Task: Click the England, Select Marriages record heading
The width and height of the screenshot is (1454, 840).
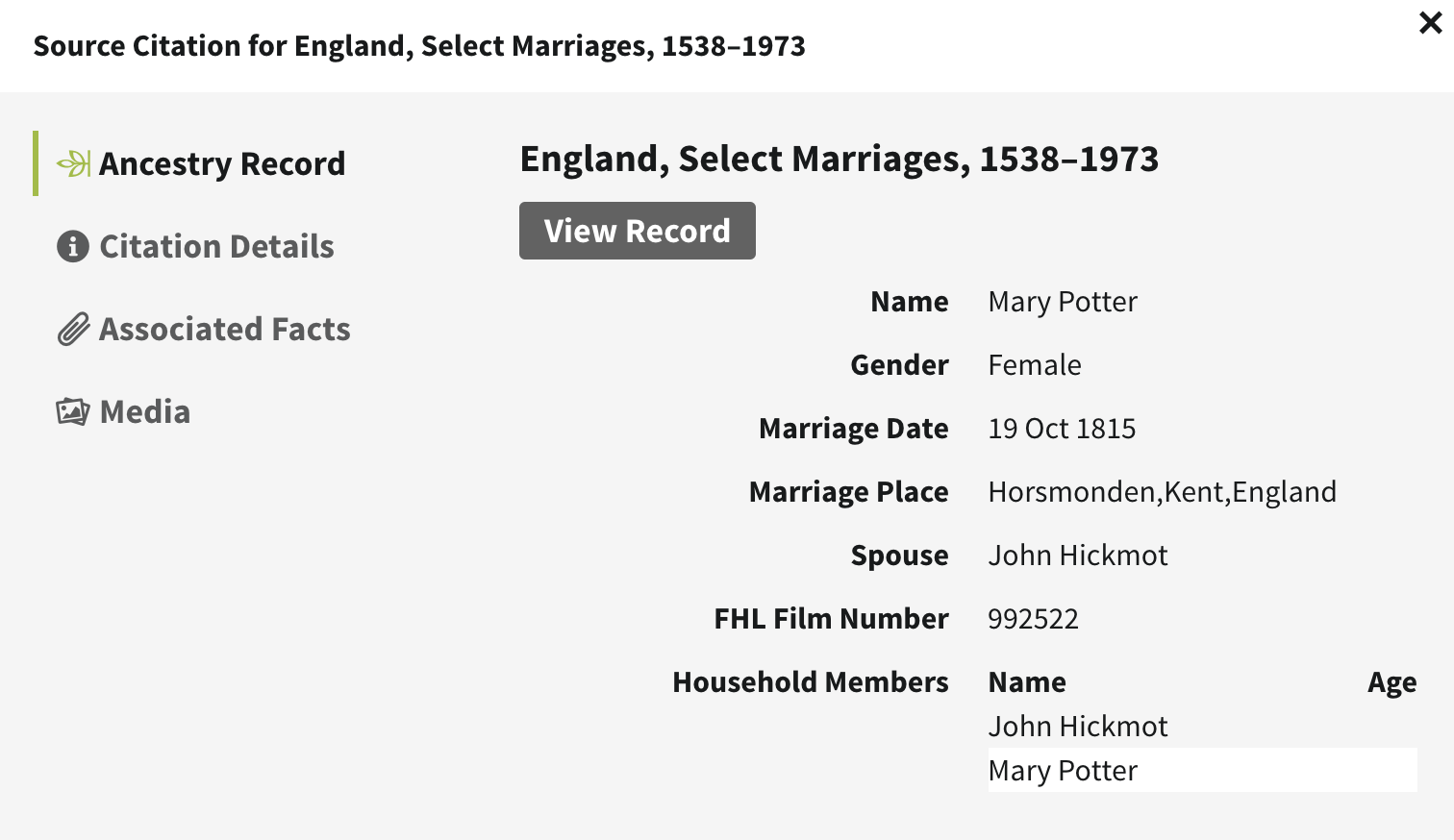Action: click(839, 159)
